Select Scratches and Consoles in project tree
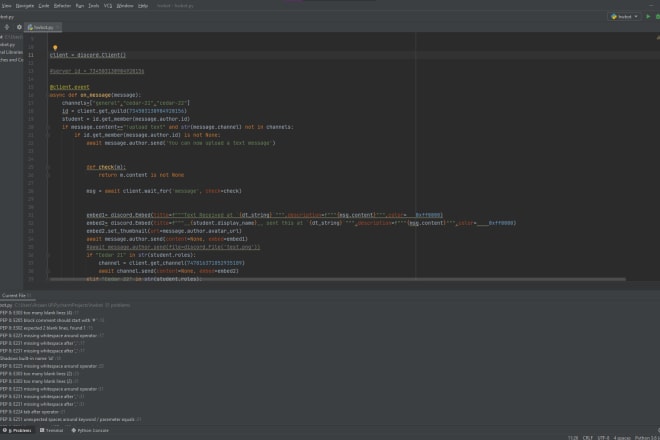This screenshot has height=440, width=660. coord(12,60)
